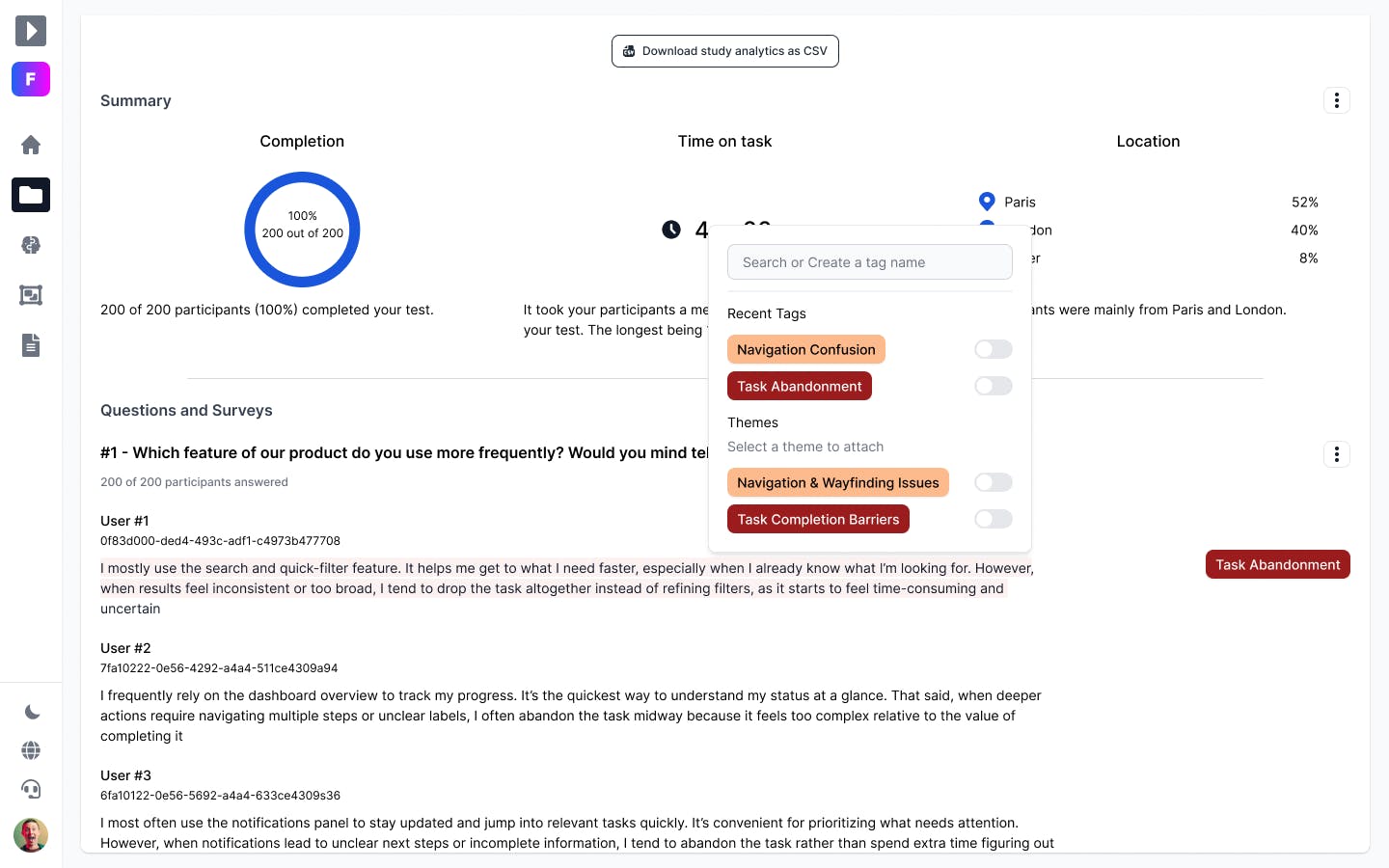This screenshot has width=1389, height=868.
Task: Expand the sidebar with the play arrow icon
Action: [x=31, y=31]
